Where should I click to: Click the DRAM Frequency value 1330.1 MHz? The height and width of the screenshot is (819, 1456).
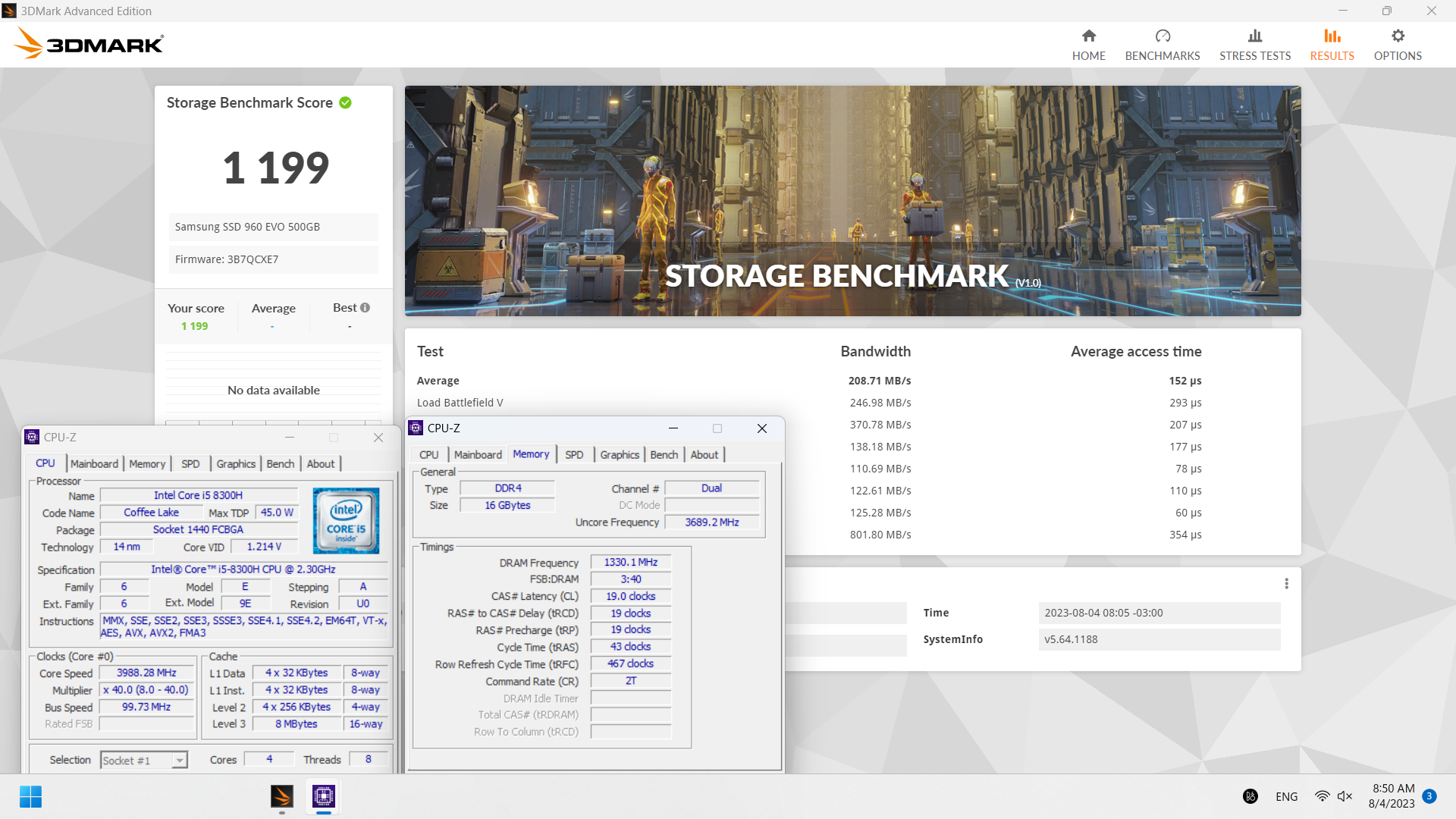tap(631, 562)
